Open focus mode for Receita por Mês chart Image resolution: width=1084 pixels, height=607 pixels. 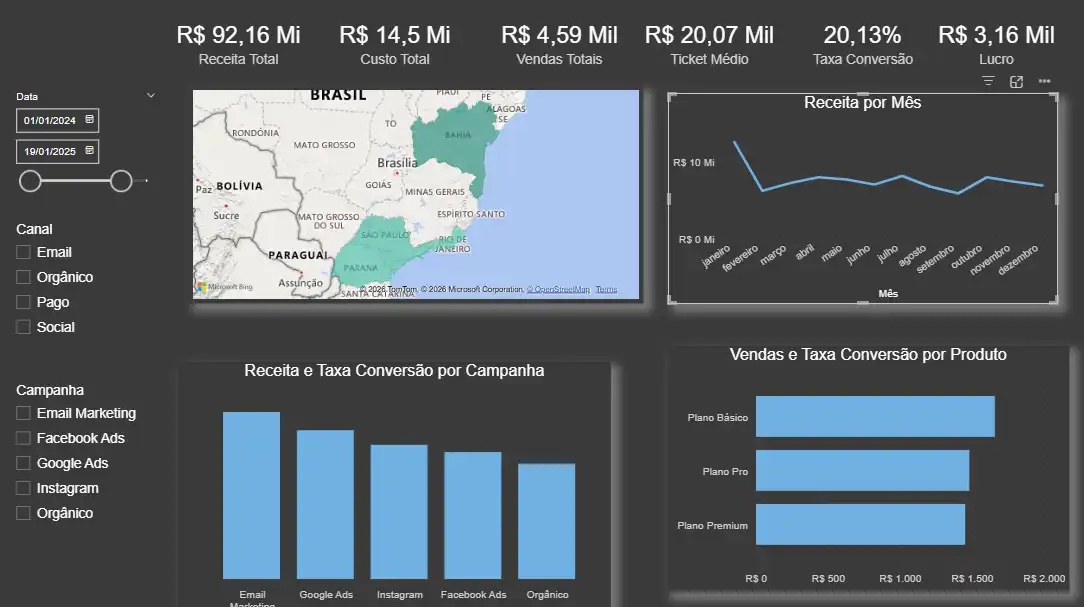click(1016, 82)
